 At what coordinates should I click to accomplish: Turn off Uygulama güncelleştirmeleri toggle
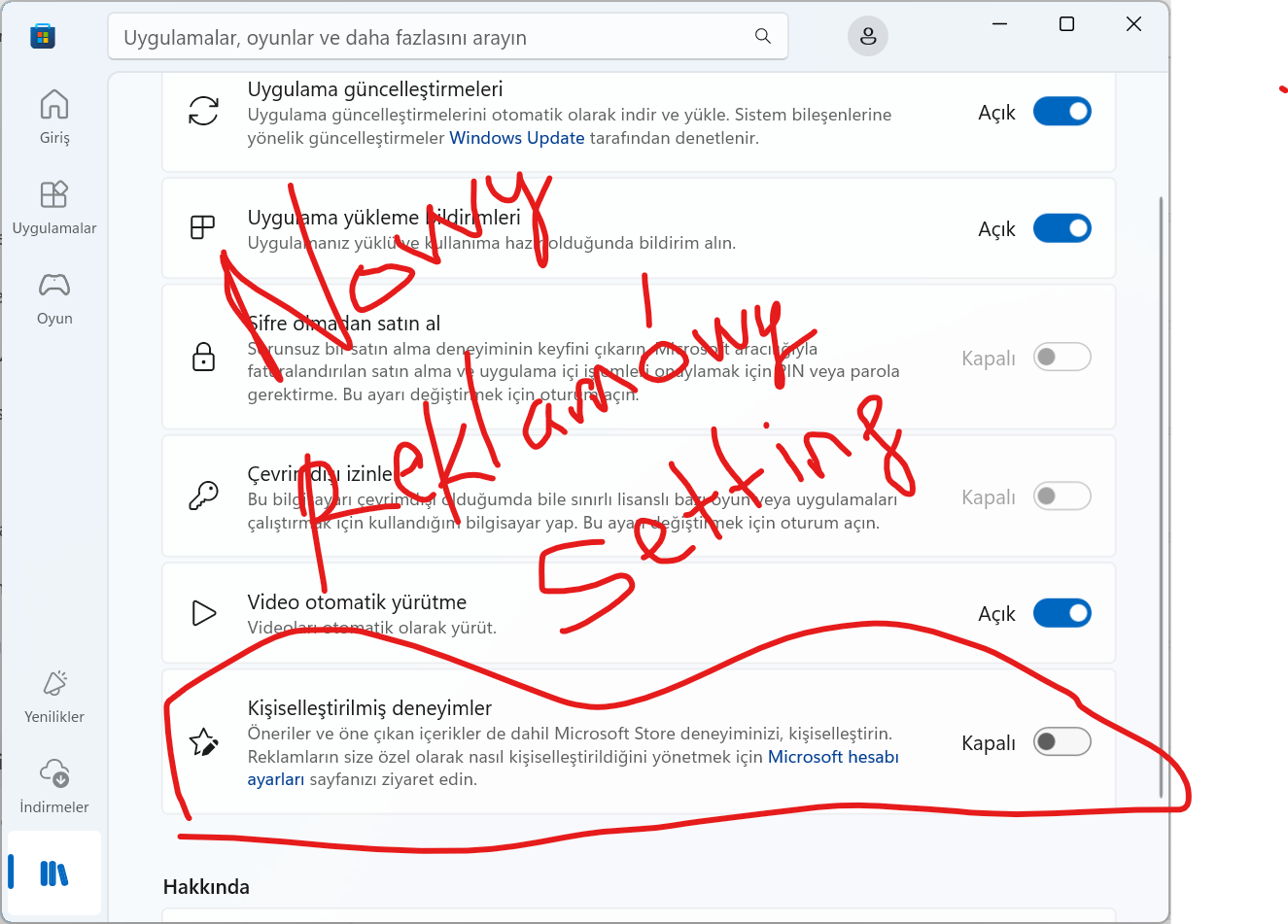point(1062,112)
